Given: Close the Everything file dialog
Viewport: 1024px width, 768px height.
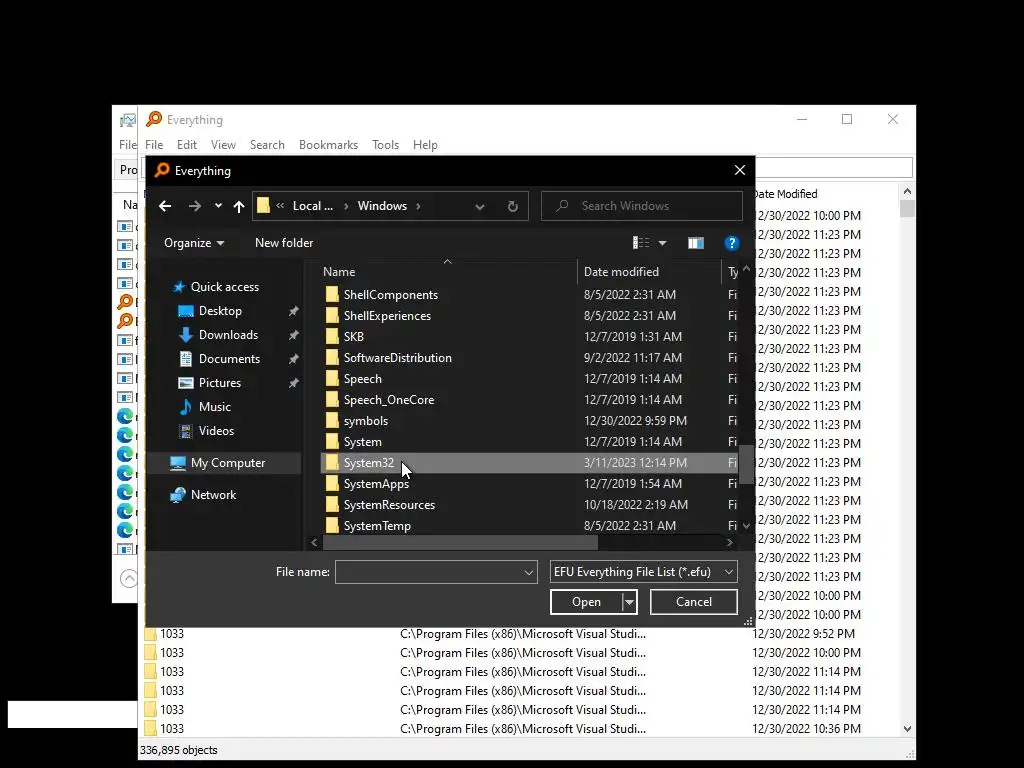Looking at the screenshot, I should tap(740, 170).
